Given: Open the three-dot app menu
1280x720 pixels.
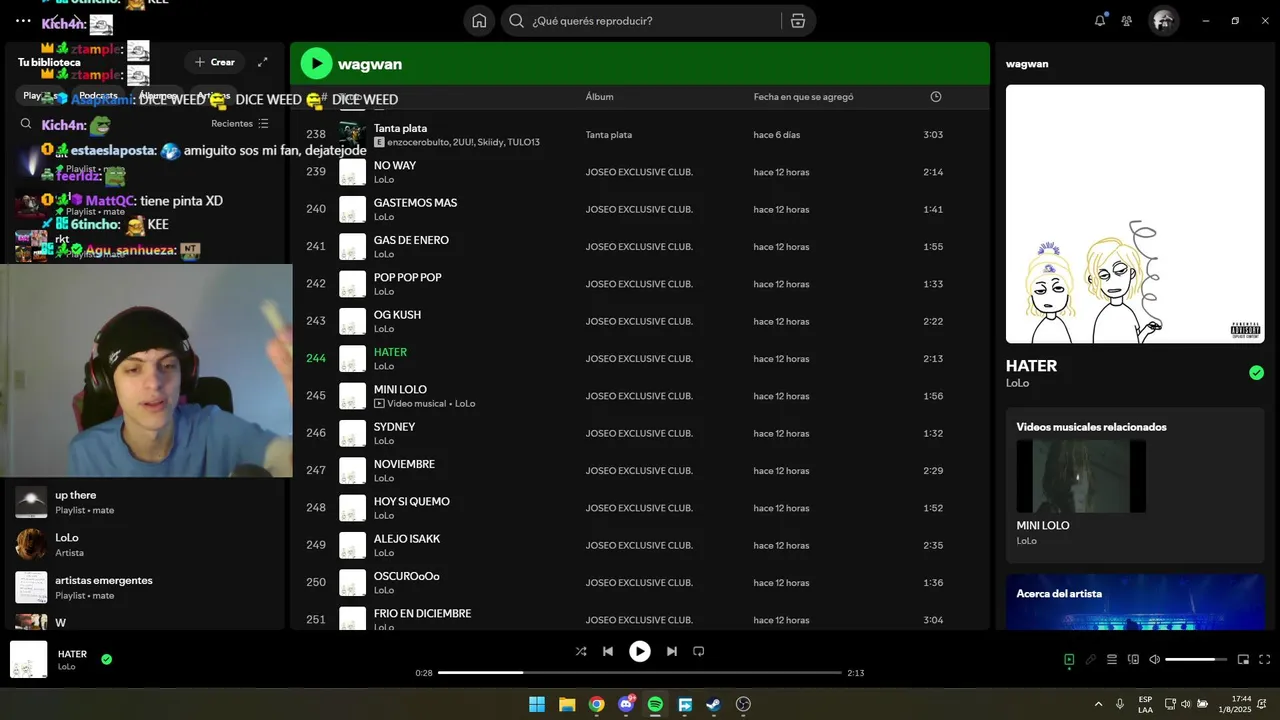Looking at the screenshot, I should (23, 21).
